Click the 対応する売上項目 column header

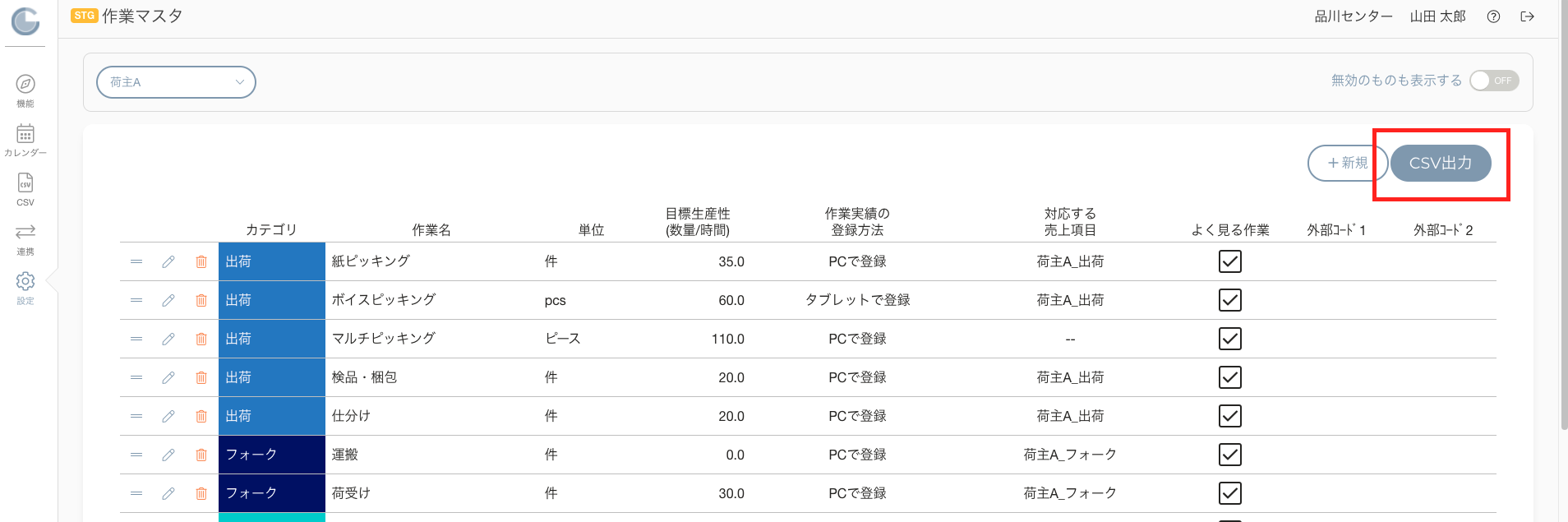point(1070,222)
